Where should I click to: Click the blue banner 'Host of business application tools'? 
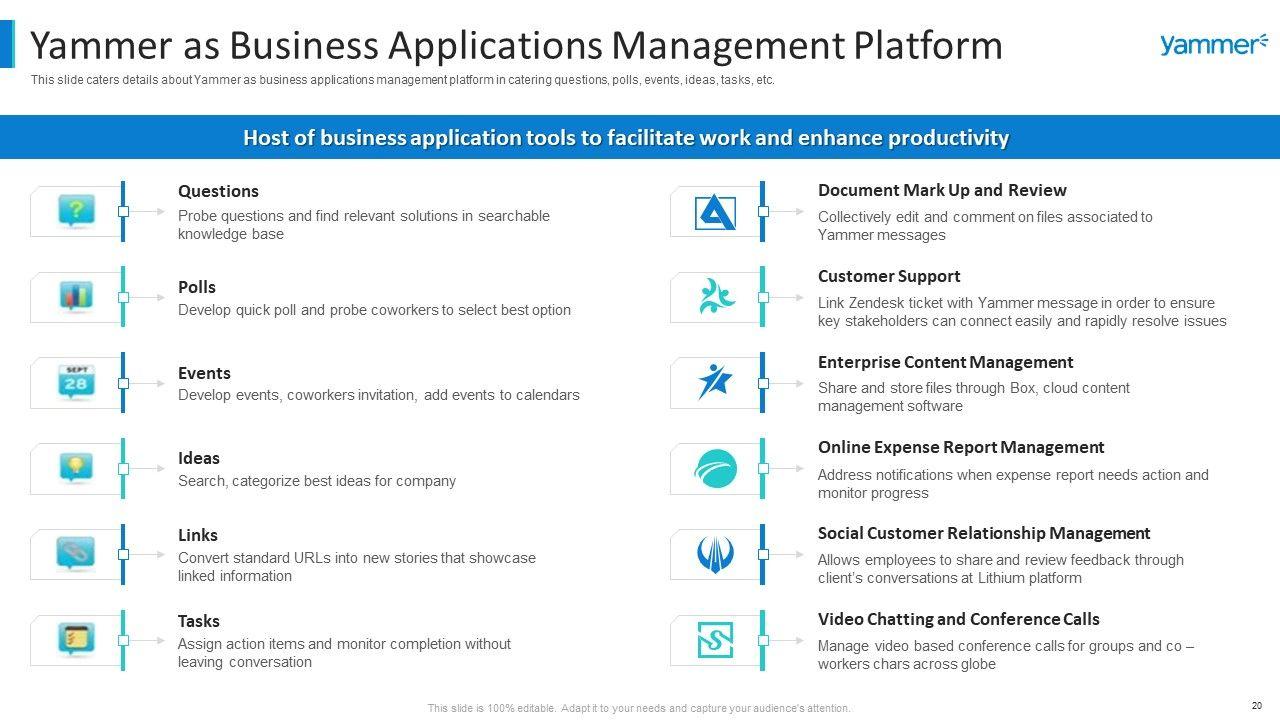click(x=640, y=138)
